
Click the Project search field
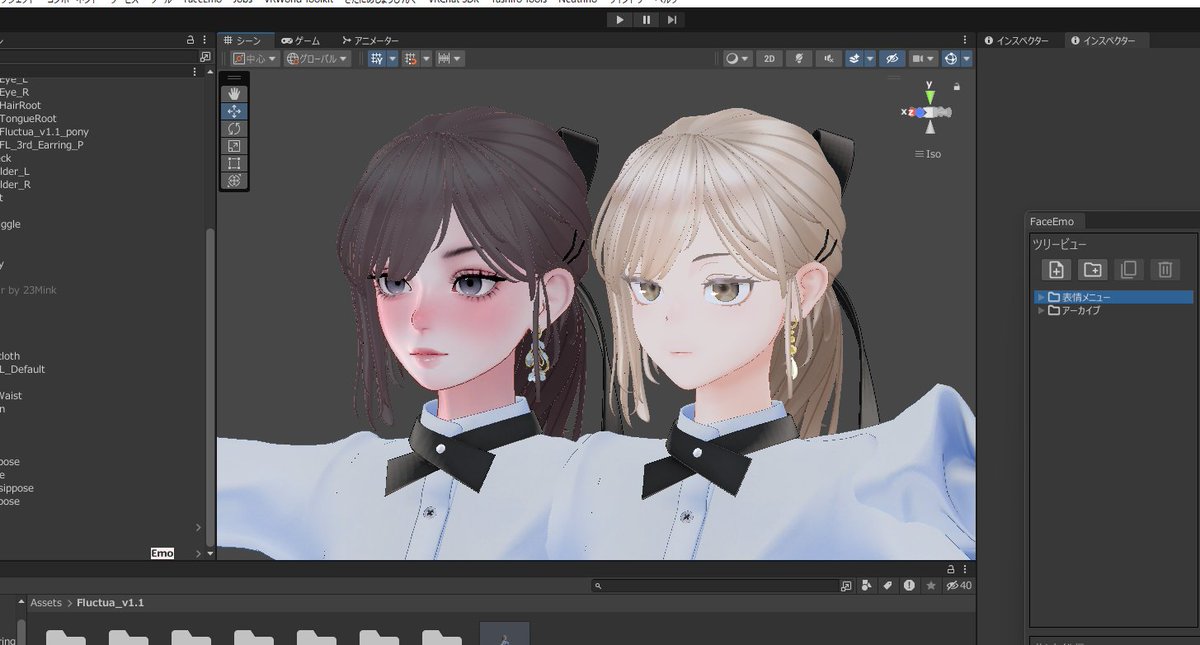[714, 585]
